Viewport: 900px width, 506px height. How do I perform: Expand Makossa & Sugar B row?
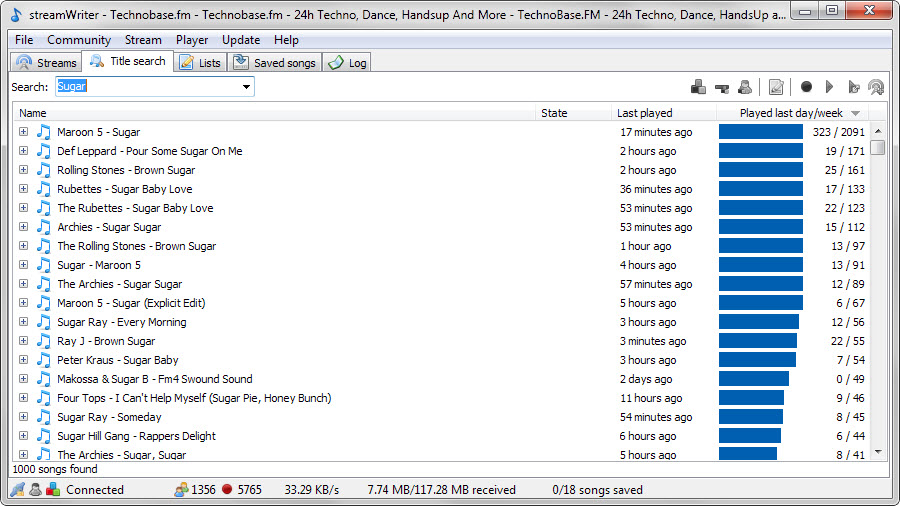(23, 379)
